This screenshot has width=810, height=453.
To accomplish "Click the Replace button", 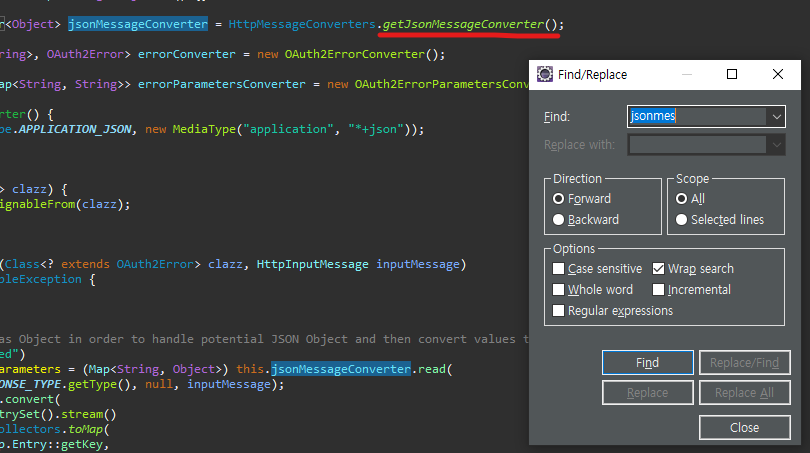I will 647,393.
